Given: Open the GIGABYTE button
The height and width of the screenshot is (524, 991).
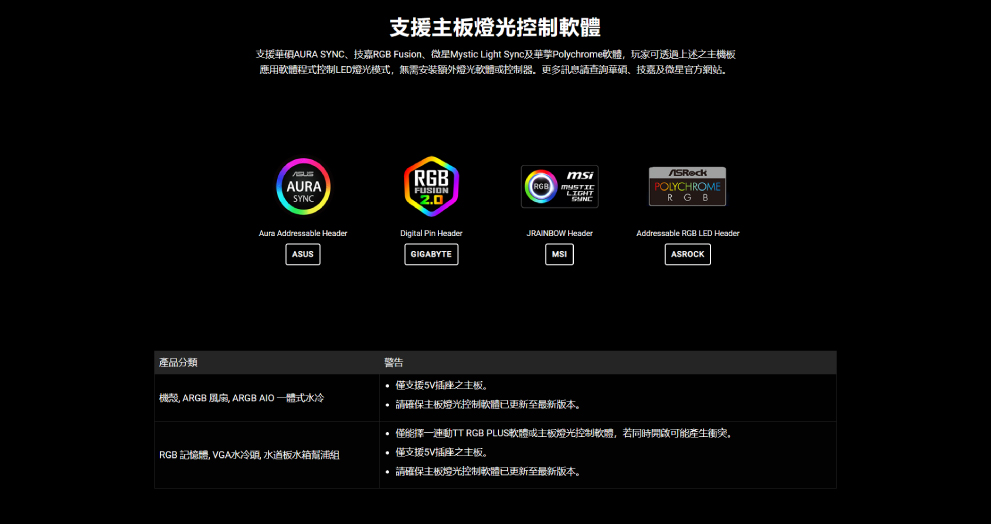Looking at the screenshot, I should [431, 254].
